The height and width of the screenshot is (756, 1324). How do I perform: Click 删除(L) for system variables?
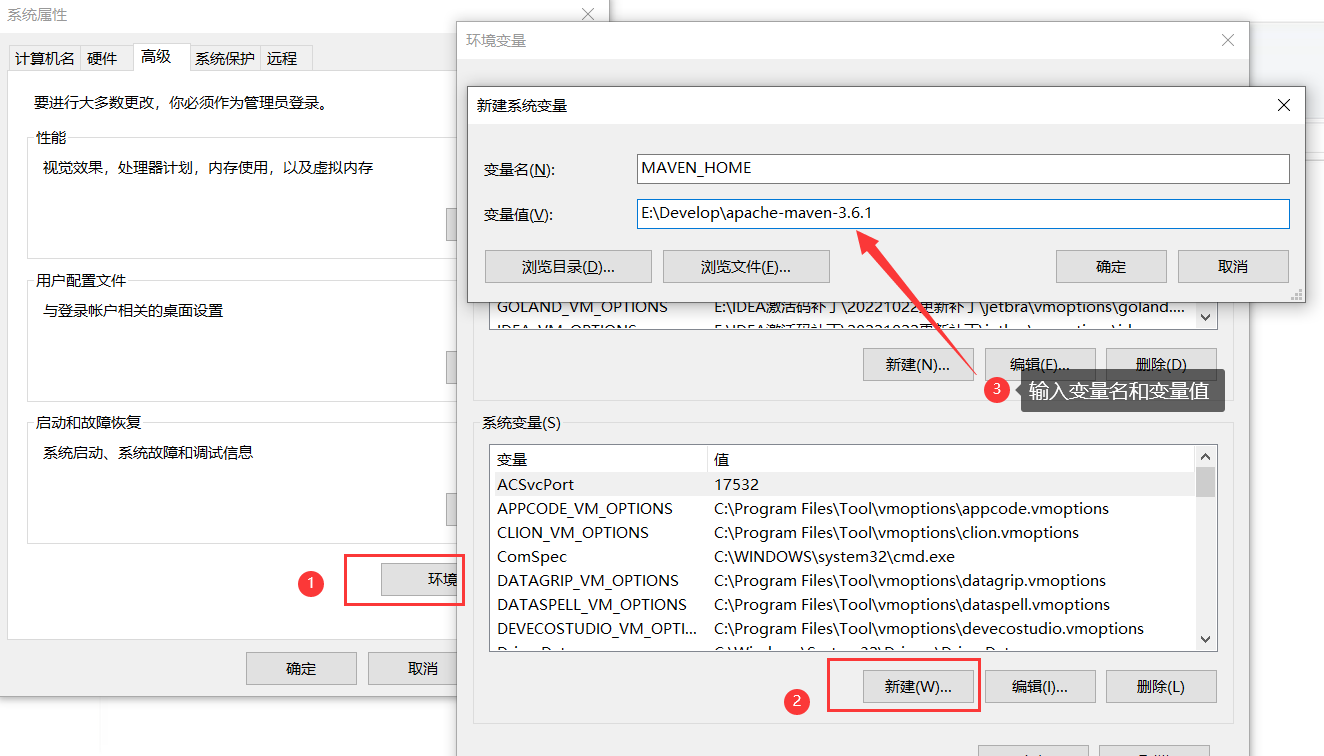pos(1161,687)
